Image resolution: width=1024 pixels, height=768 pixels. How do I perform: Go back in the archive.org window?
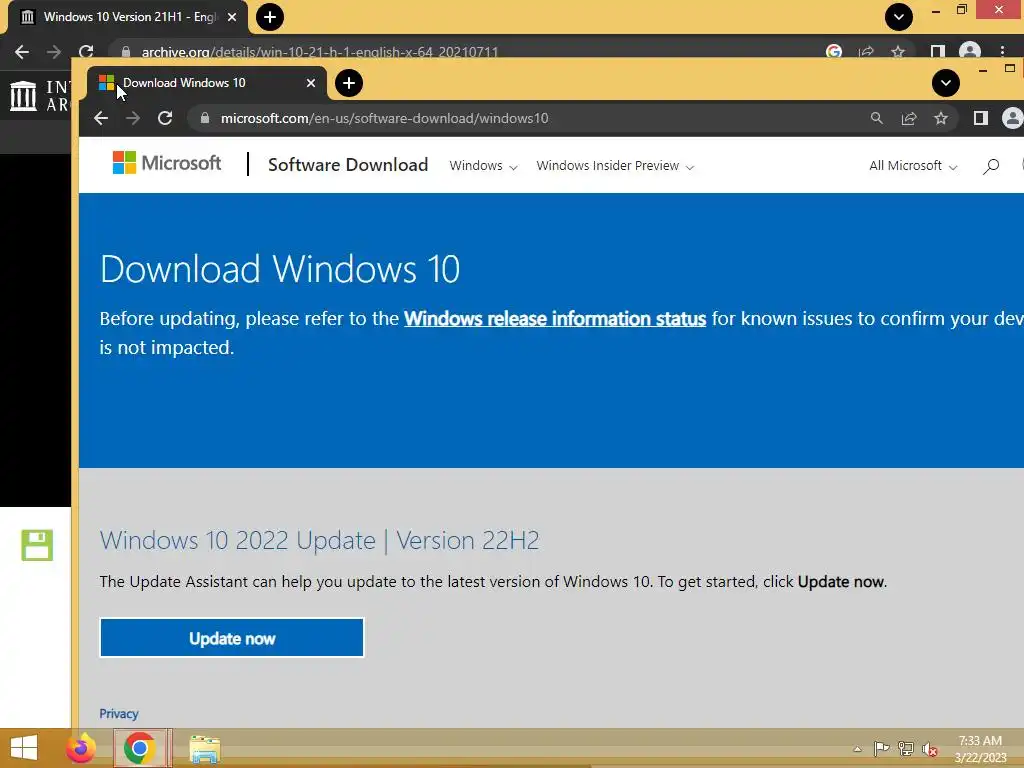click(22, 52)
